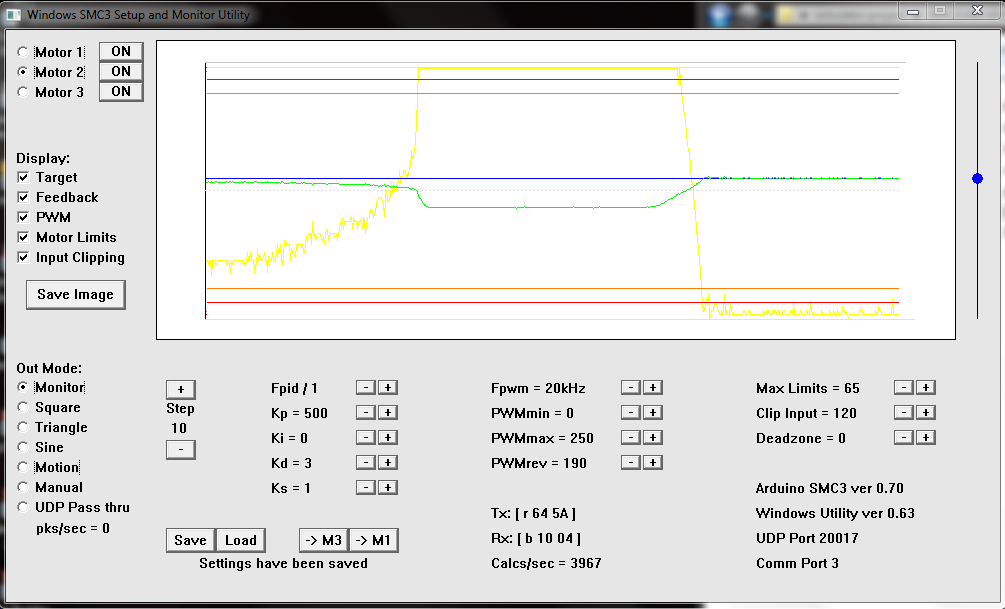Raise Max Limits with plus button
This screenshot has height=609, width=1005.
(925, 387)
